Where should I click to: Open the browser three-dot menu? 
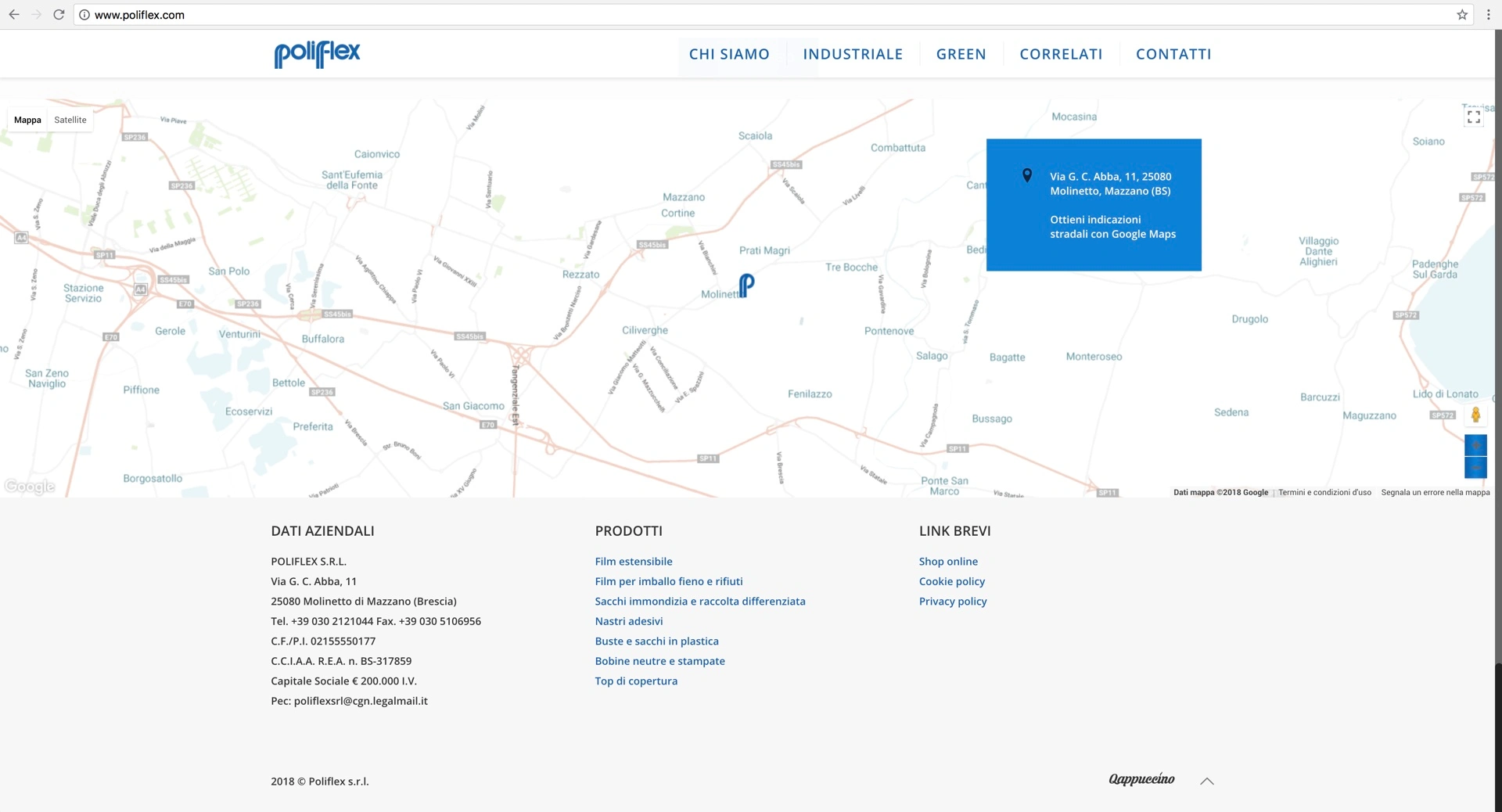pos(1488,15)
